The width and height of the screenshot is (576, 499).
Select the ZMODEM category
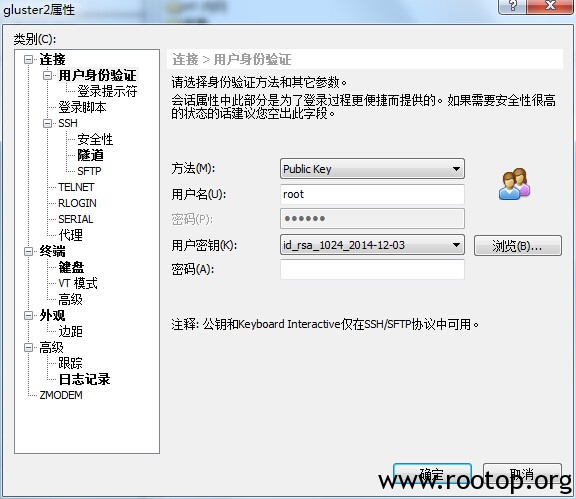61,395
